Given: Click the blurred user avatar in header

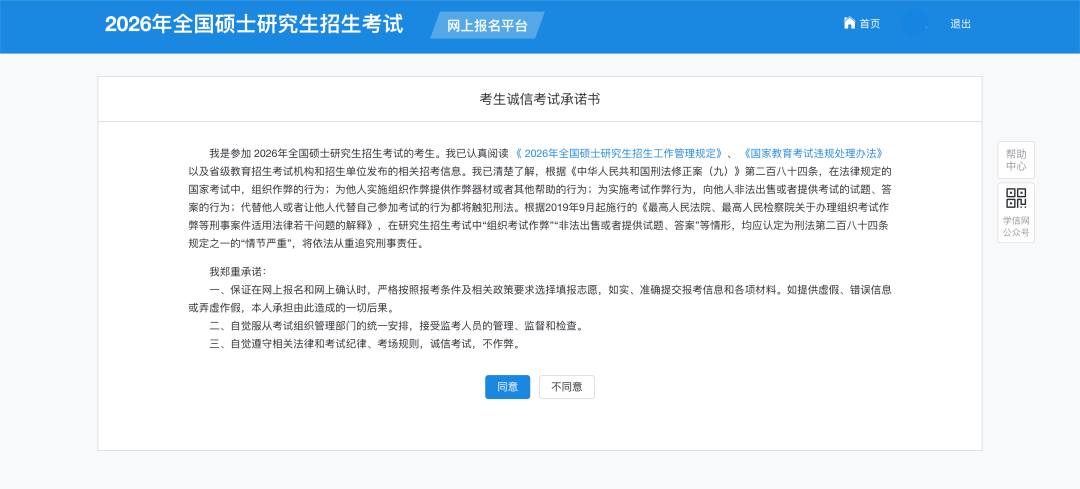Looking at the screenshot, I should tap(914, 23).
